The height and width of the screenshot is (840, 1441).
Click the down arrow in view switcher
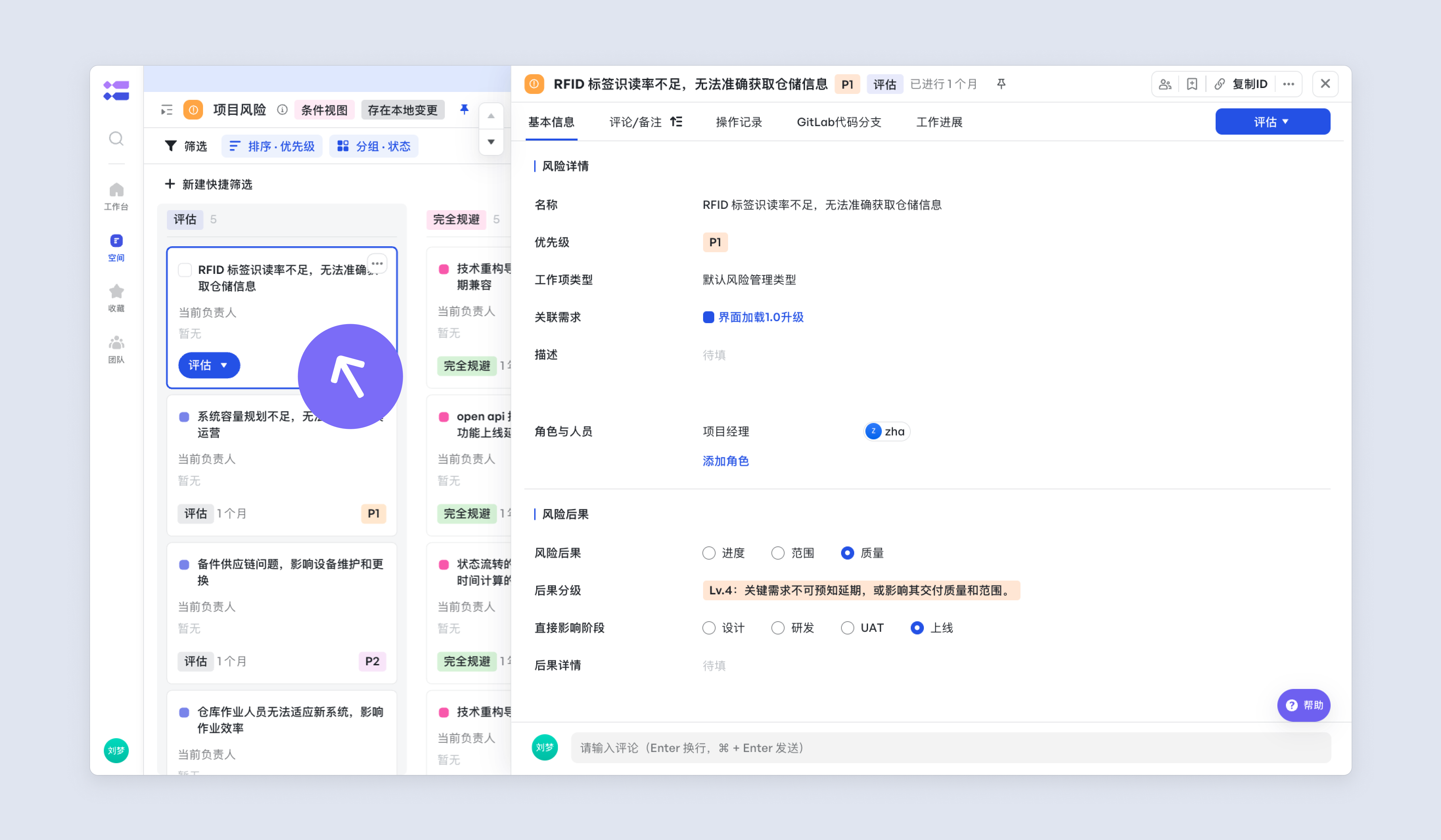pyautogui.click(x=491, y=142)
